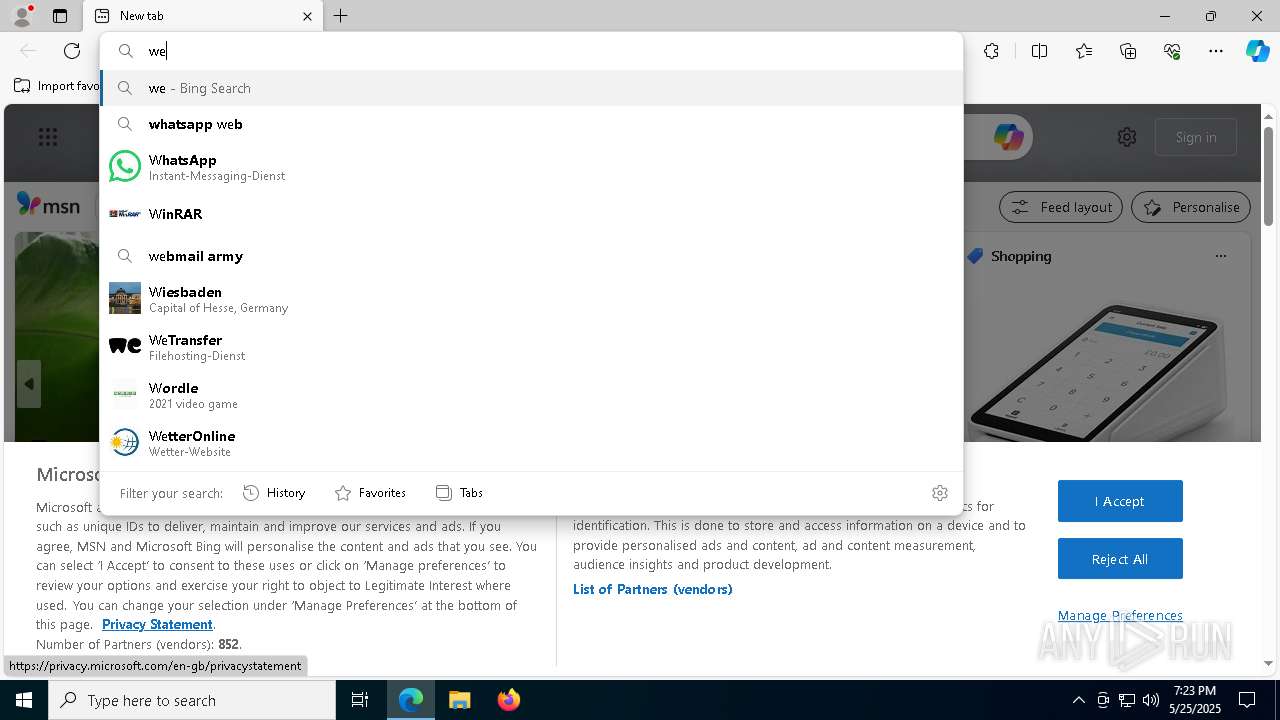1280x720 pixels.
Task: Filter search by Tabs
Action: 460,493
